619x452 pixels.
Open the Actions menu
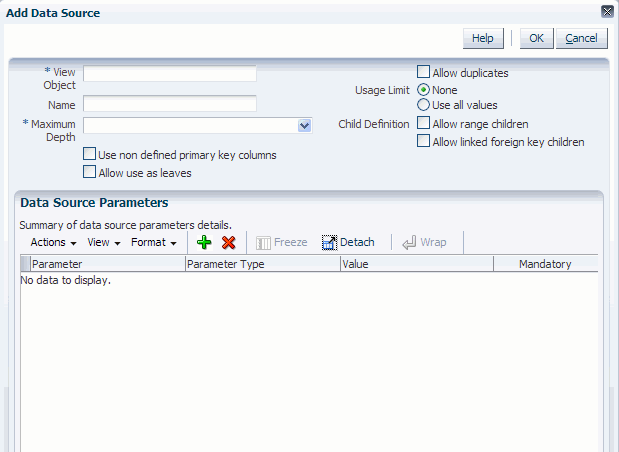click(x=53, y=242)
